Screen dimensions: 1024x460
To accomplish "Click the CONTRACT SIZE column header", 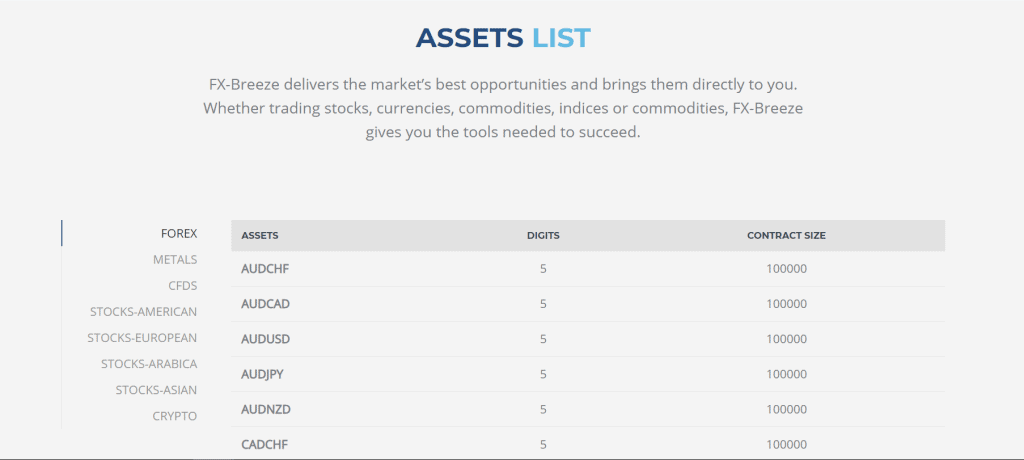I will click(786, 236).
